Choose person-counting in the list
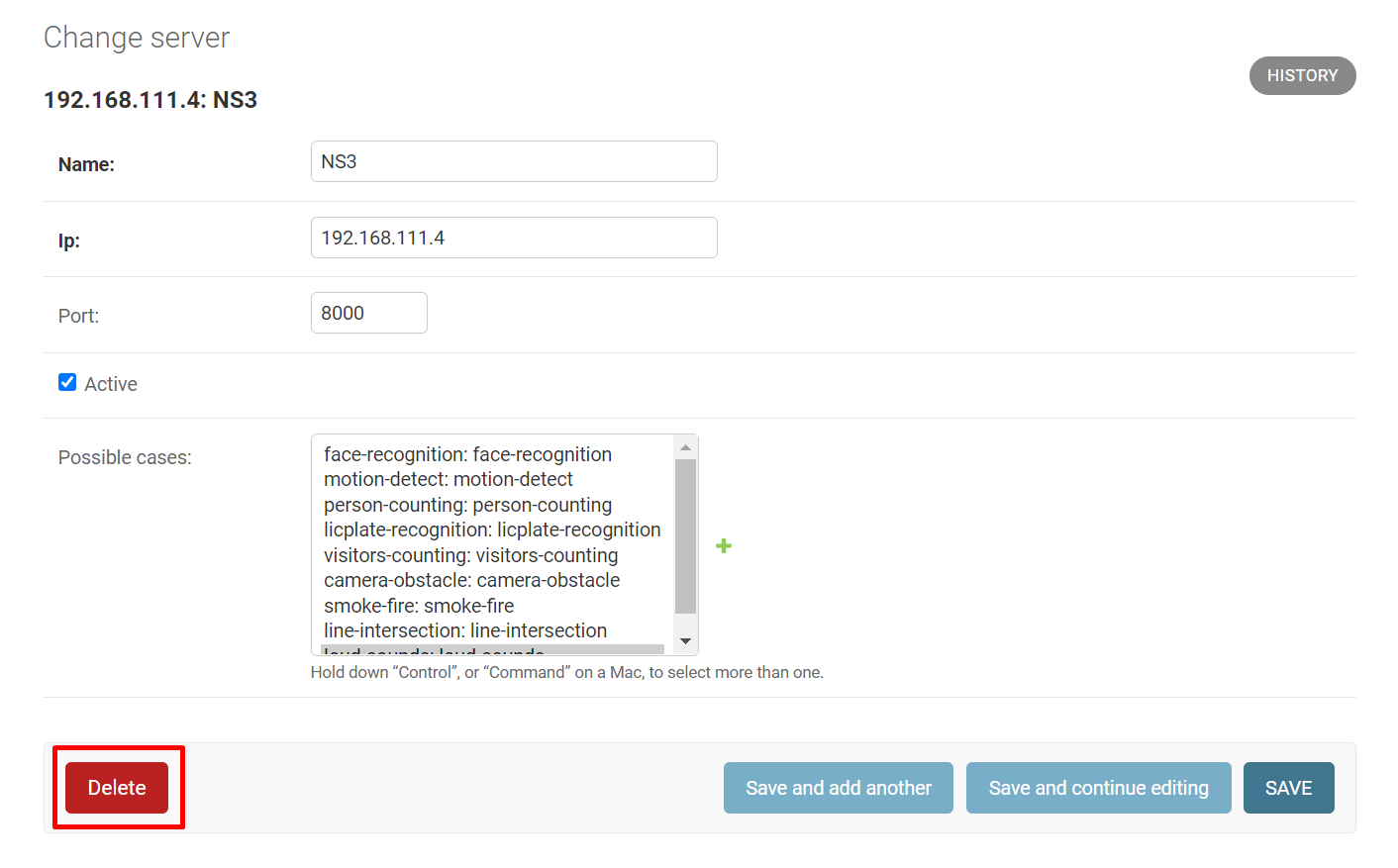1398x868 pixels. [467, 505]
